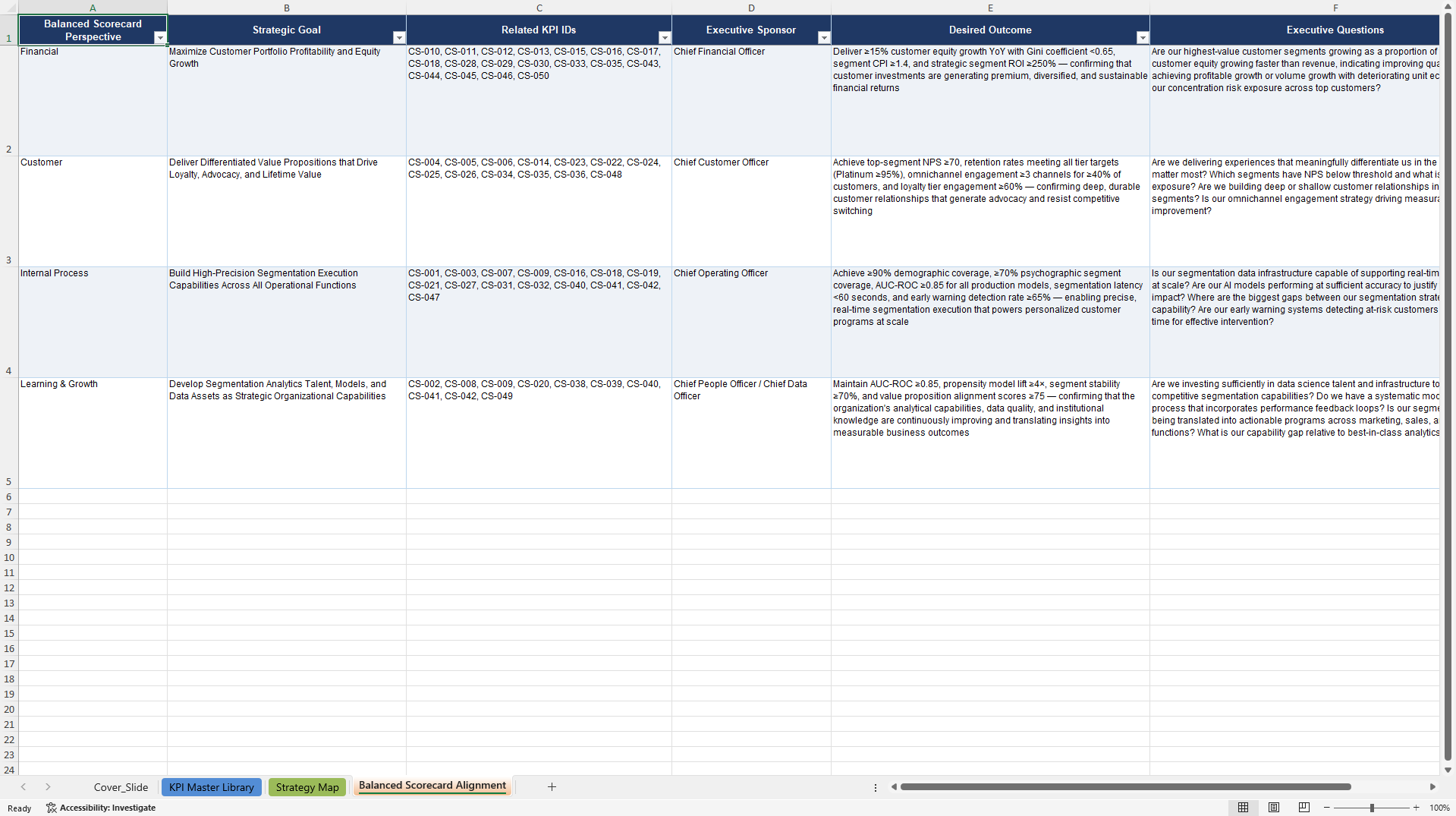Open the Strategy Map sheet tab
Viewport: 1456px width, 816px height.
click(x=307, y=787)
